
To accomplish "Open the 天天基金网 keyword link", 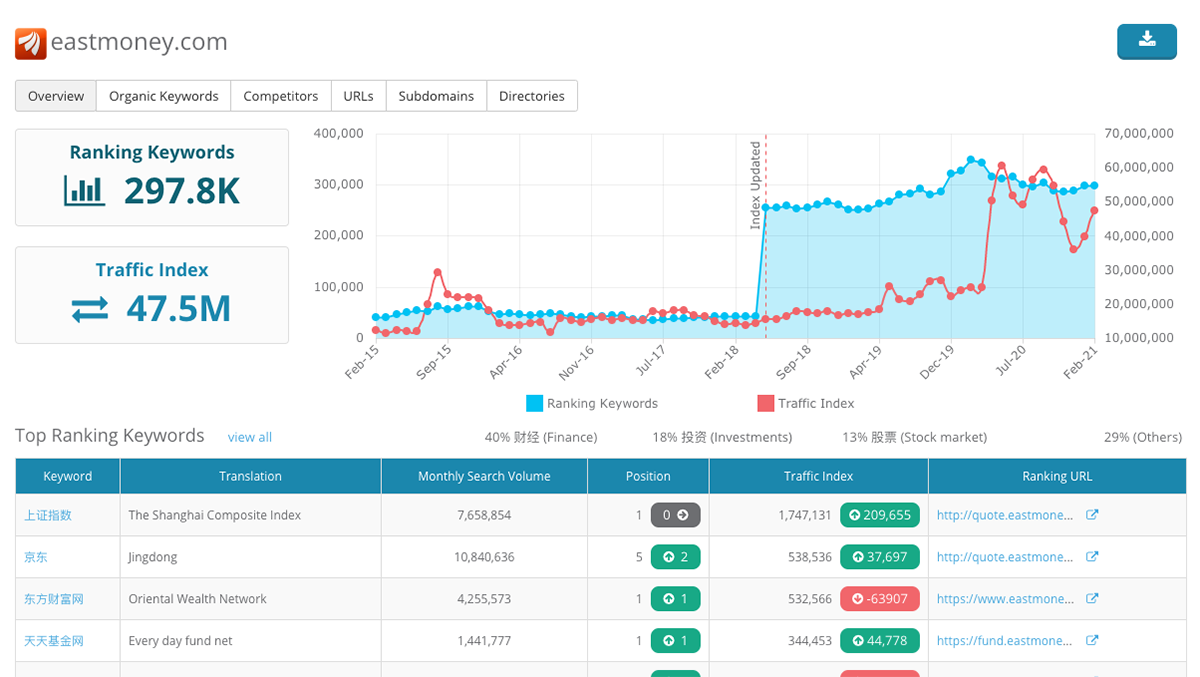I will point(54,641).
